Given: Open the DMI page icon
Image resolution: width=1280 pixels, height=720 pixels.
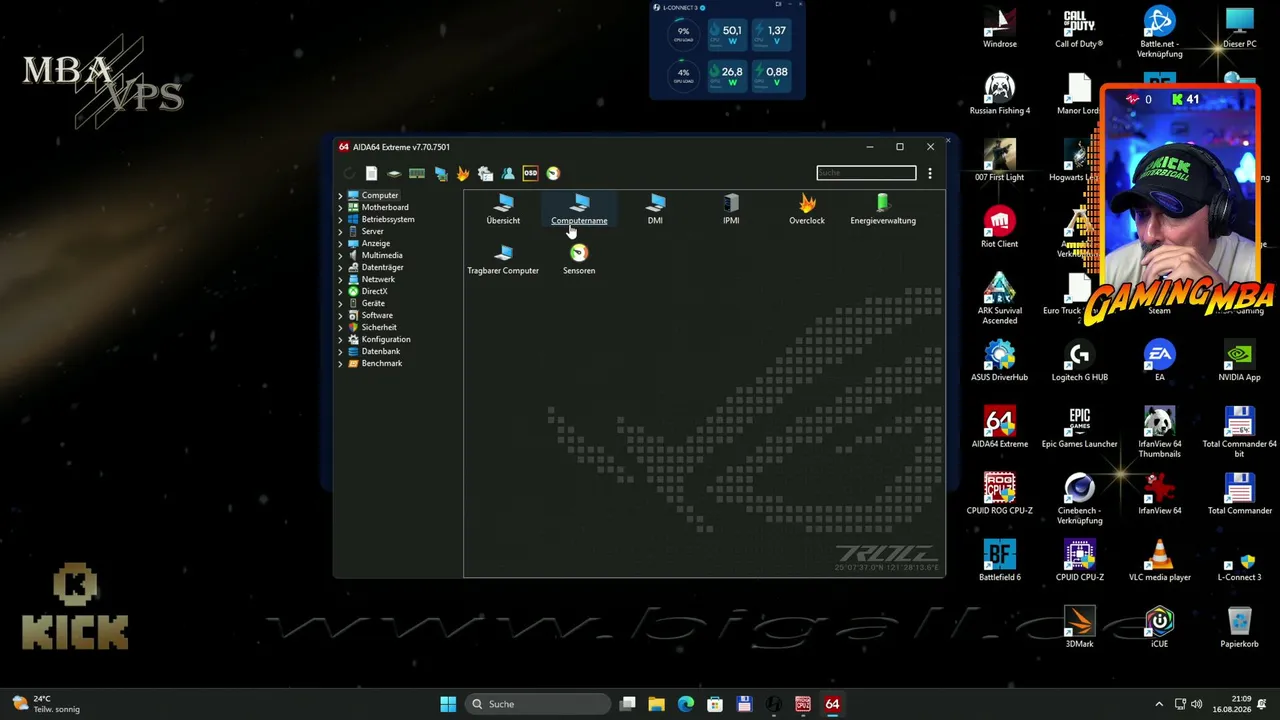Looking at the screenshot, I should [655, 209].
